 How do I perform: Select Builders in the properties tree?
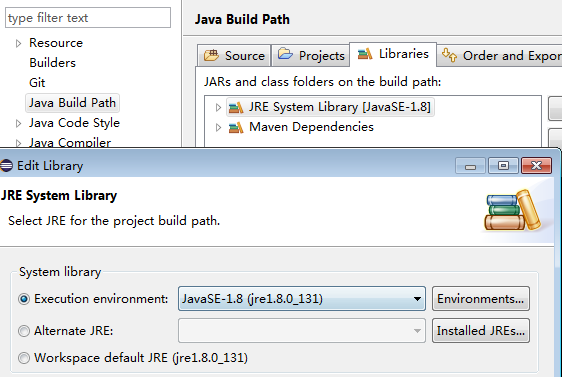tap(52, 63)
